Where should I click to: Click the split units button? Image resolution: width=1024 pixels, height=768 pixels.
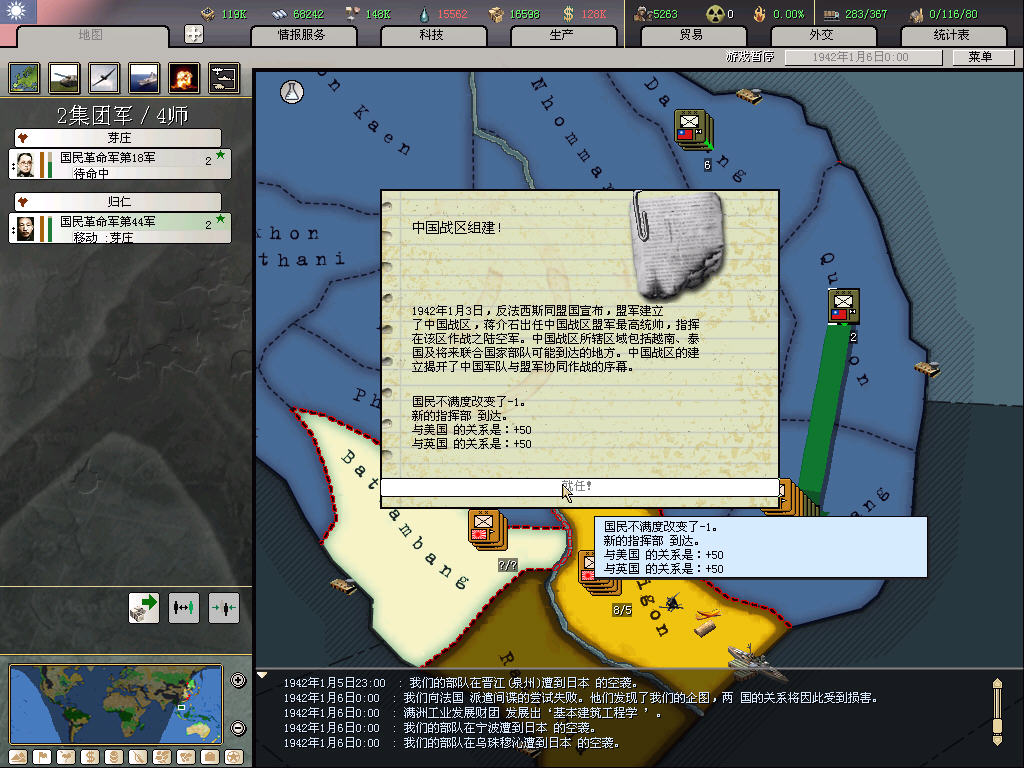(184, 608)
